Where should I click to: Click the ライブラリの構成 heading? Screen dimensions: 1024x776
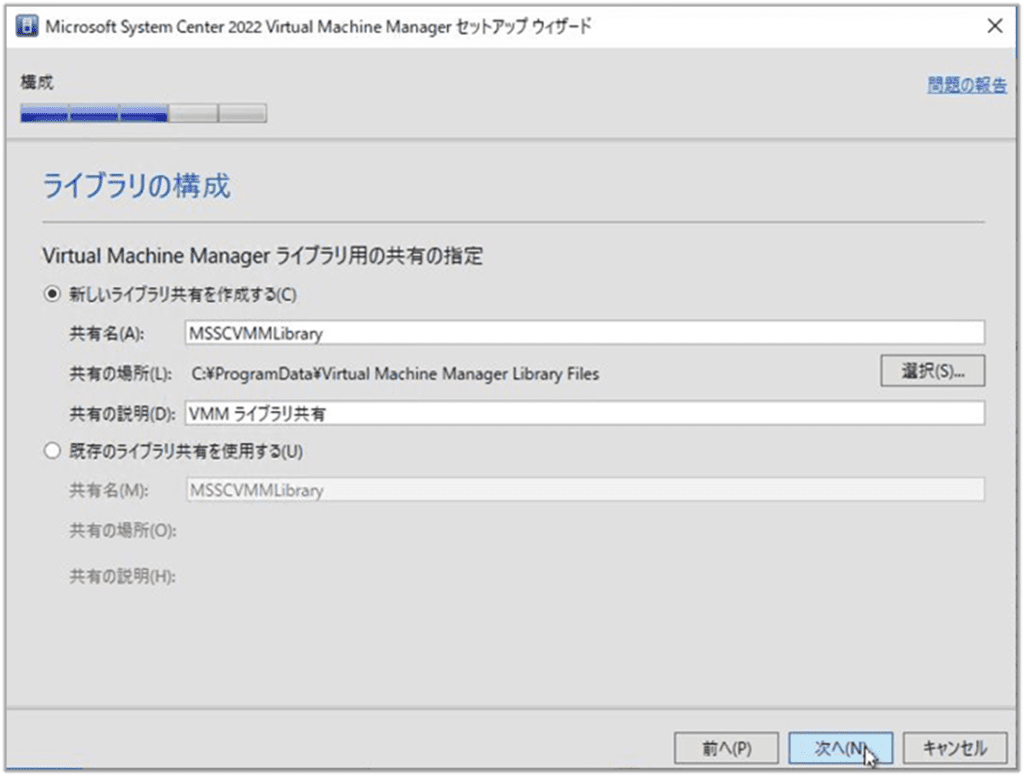(136, 186)
